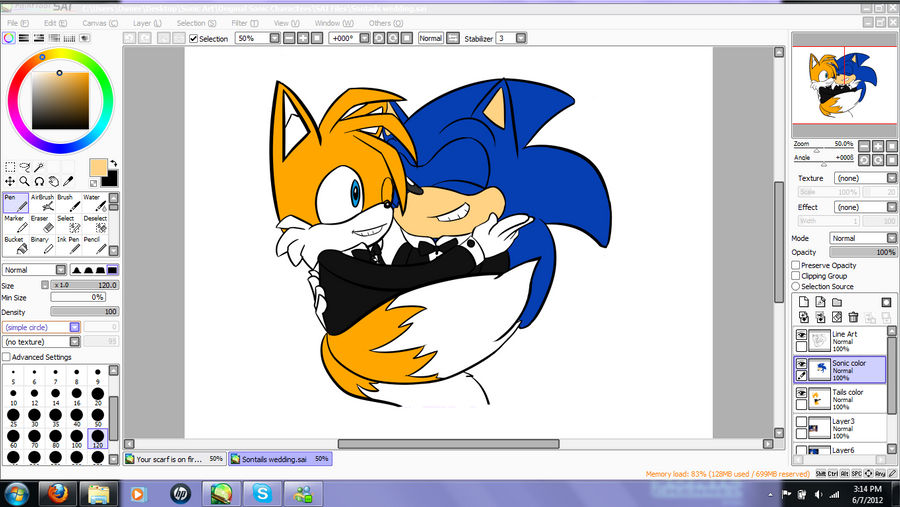Viewport: 900px width, 507px height.
Task: Open Firefox from the taskbar
Action: (x=57, y=494)
